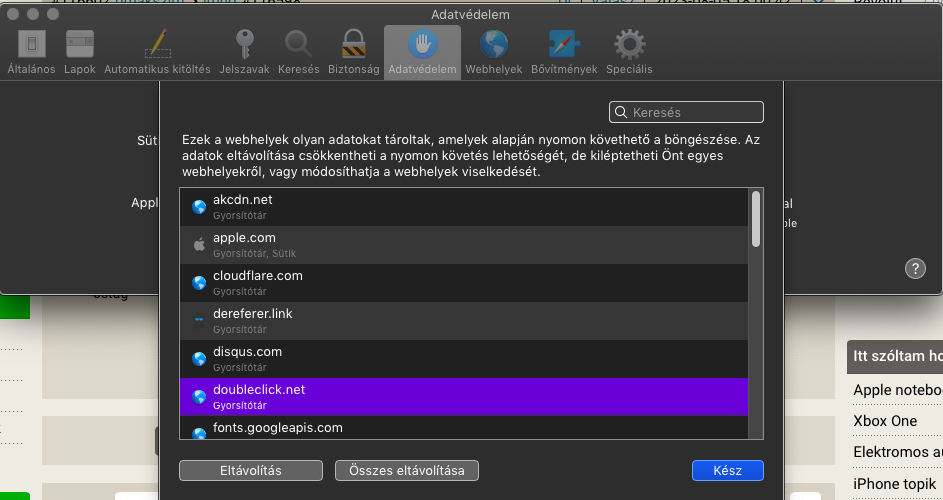This screenshot has width=943, height=500.
Task: Confirm with the Kész button
Action: [x=728, y=471]
